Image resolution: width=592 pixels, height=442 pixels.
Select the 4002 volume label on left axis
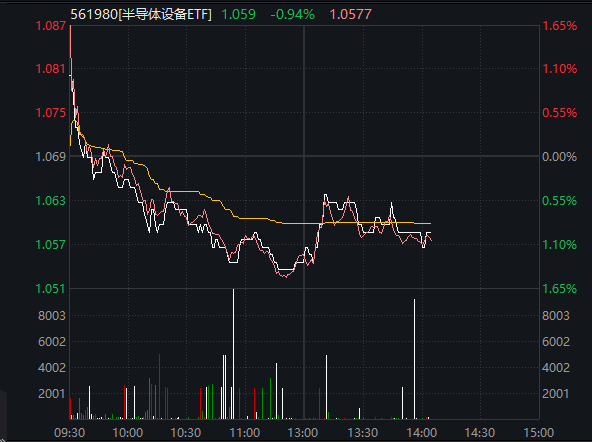point(52,367)
